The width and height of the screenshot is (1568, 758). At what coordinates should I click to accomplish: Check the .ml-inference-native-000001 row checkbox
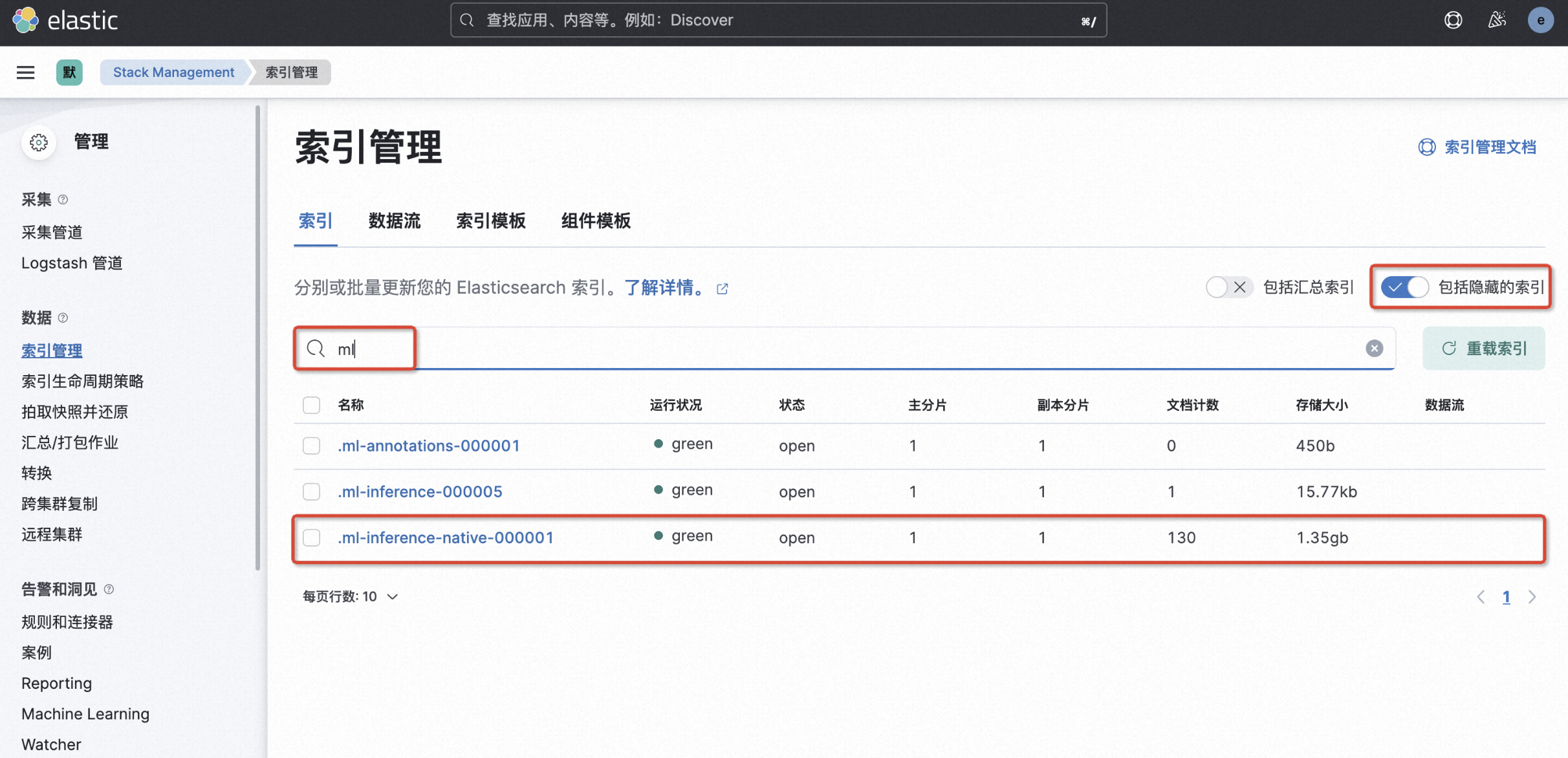point(311,537)
